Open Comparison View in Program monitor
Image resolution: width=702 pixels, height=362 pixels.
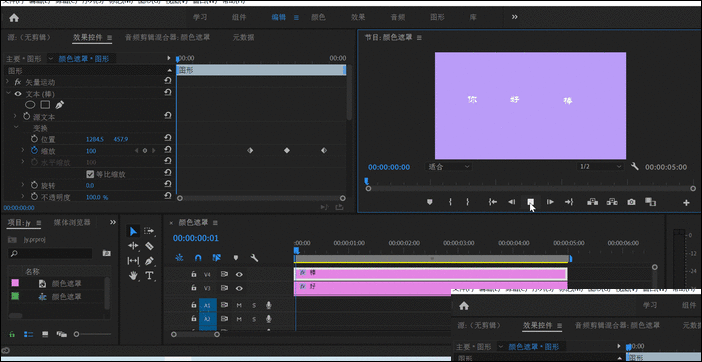click(x=651, y=202)
